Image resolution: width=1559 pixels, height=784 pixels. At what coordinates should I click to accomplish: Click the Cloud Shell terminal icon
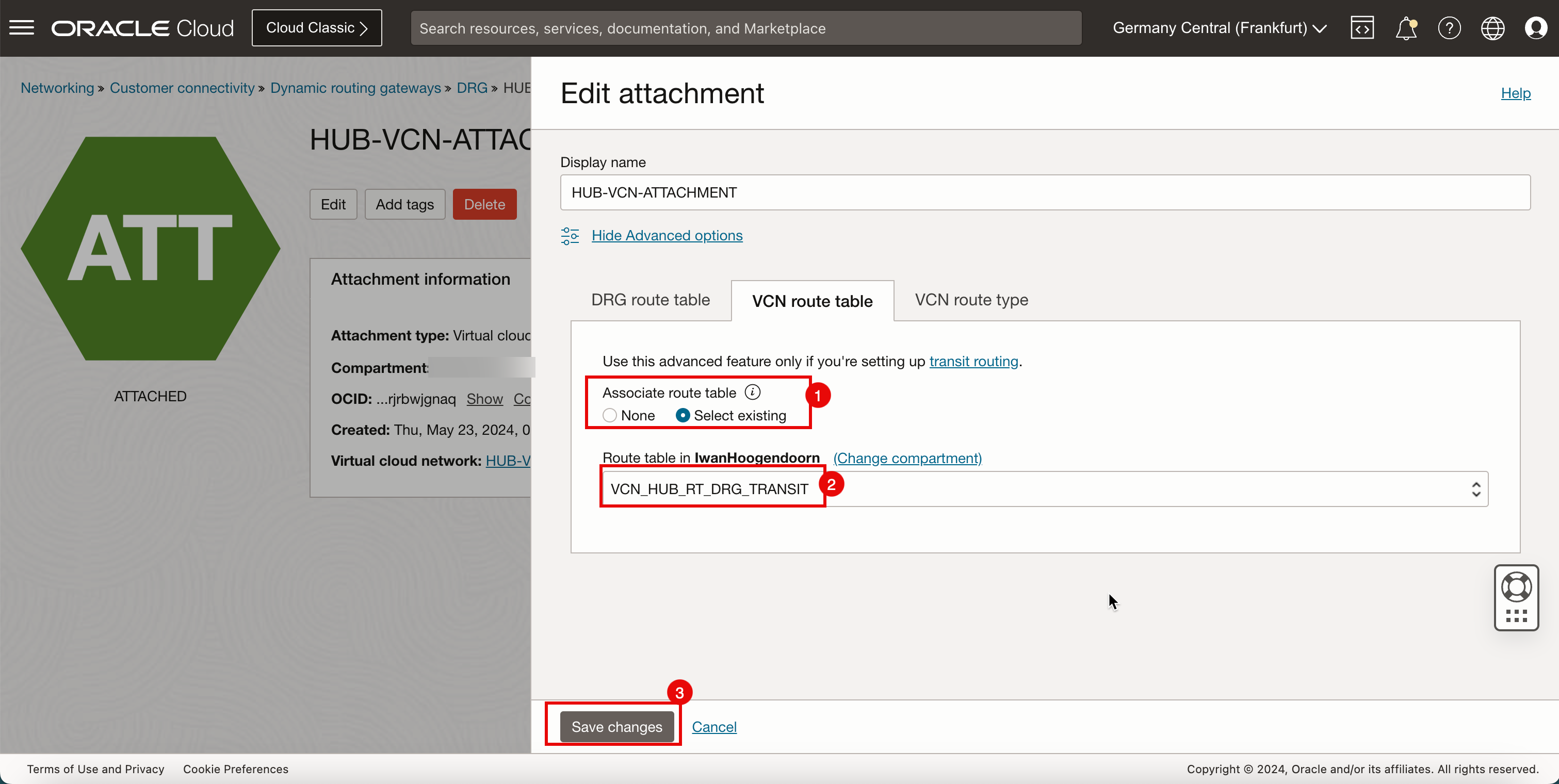[x=1362, y=27]
